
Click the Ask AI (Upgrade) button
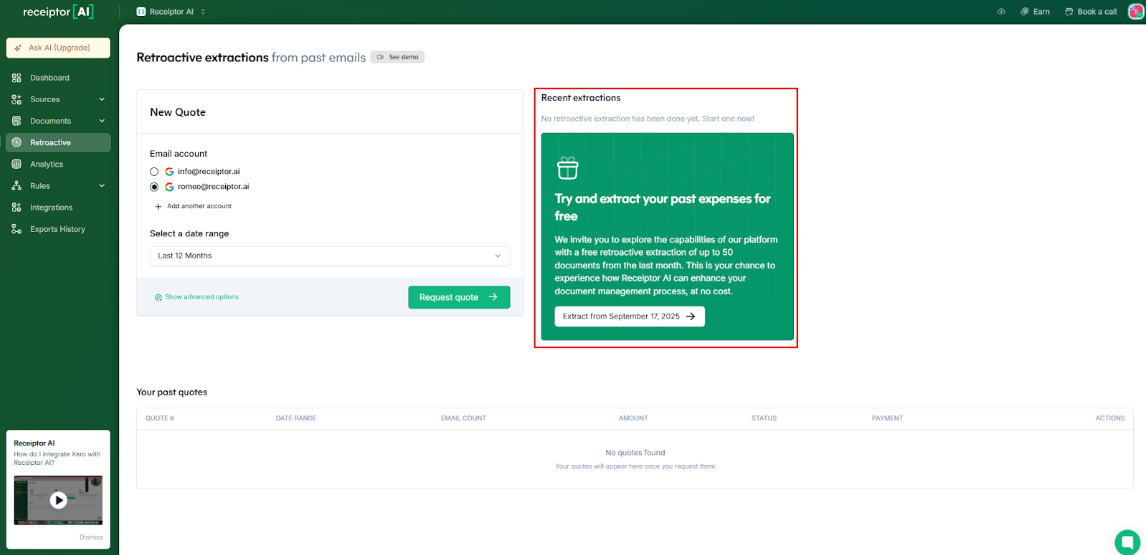(58, 48)
